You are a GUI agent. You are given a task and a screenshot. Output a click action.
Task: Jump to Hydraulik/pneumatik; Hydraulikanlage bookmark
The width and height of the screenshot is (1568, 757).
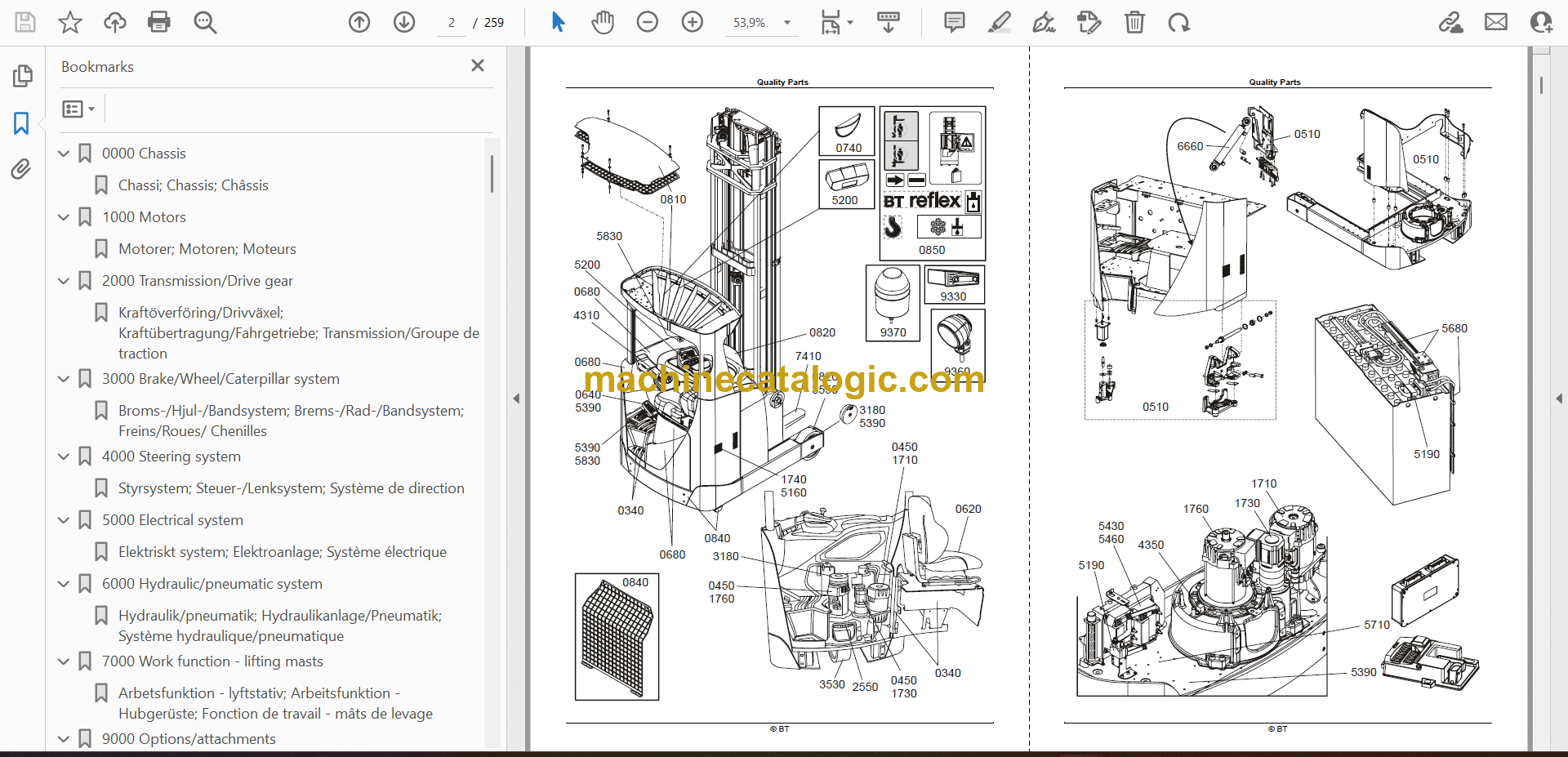pos(280,626)
